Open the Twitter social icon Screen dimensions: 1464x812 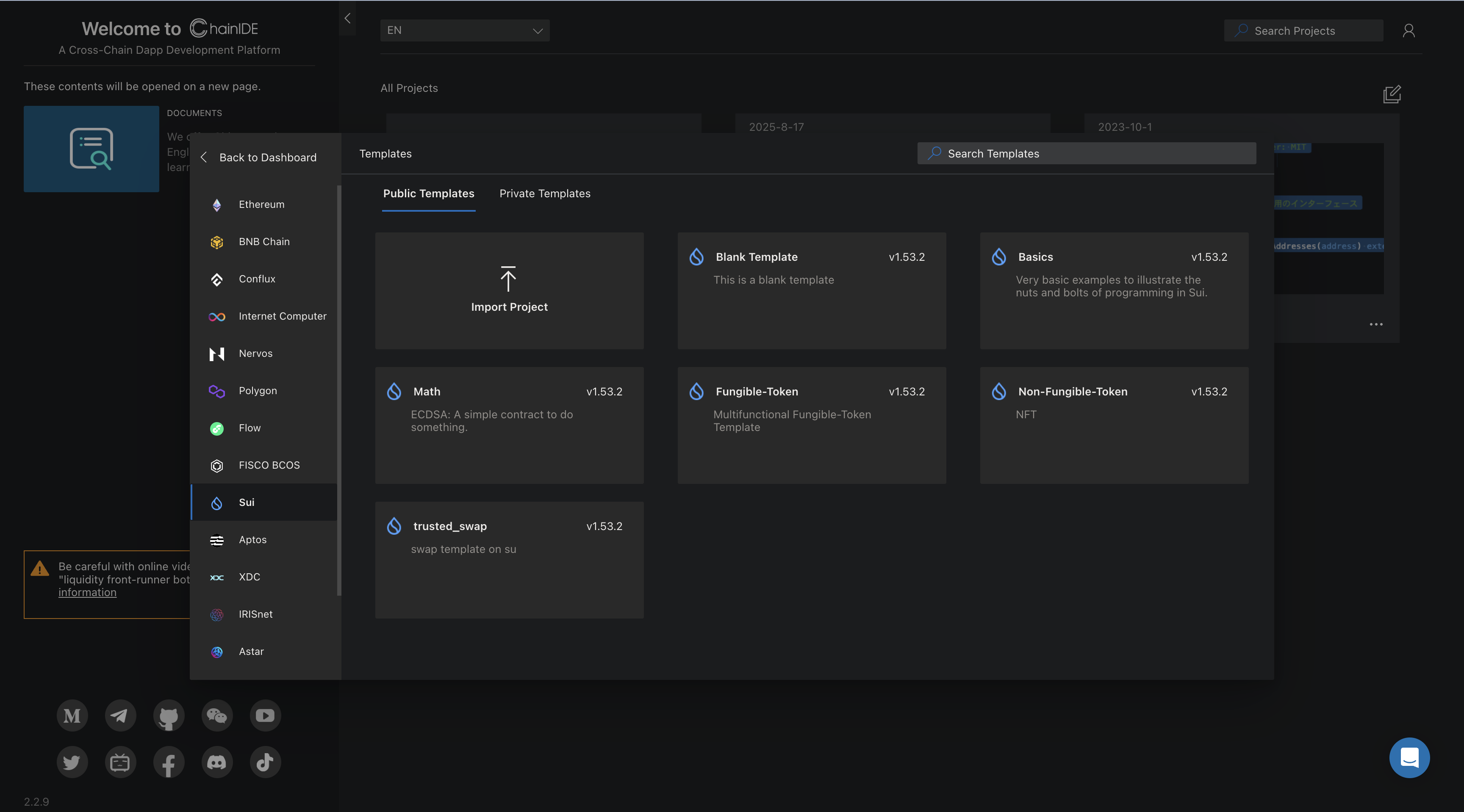(72, 762)
